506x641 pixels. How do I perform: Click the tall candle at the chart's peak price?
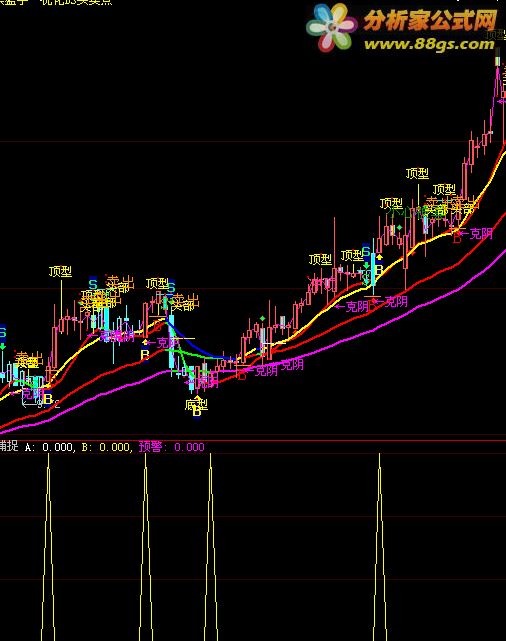pos(497,61)
